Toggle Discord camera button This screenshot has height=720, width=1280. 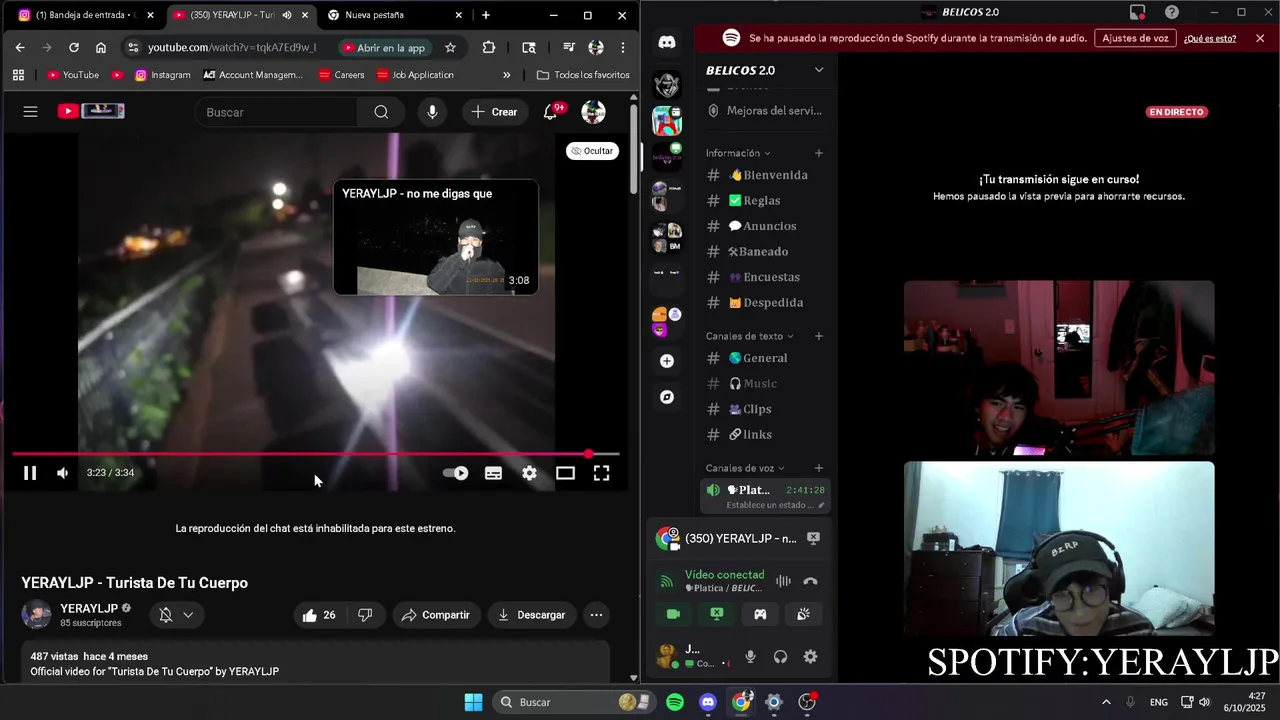[673, 614]
